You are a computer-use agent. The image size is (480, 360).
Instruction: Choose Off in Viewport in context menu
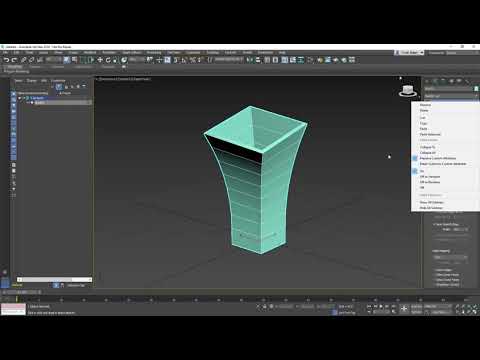click(x=430, y=177)
